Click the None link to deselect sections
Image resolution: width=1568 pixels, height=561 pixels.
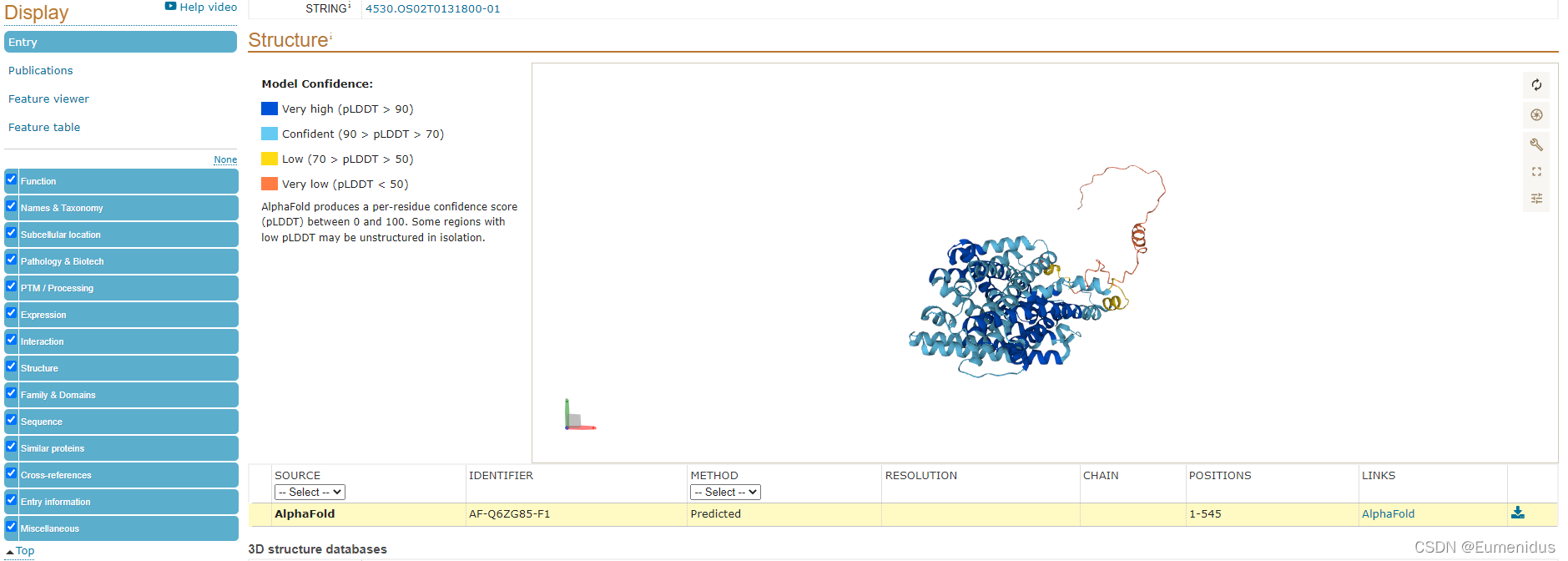[225, 159]
